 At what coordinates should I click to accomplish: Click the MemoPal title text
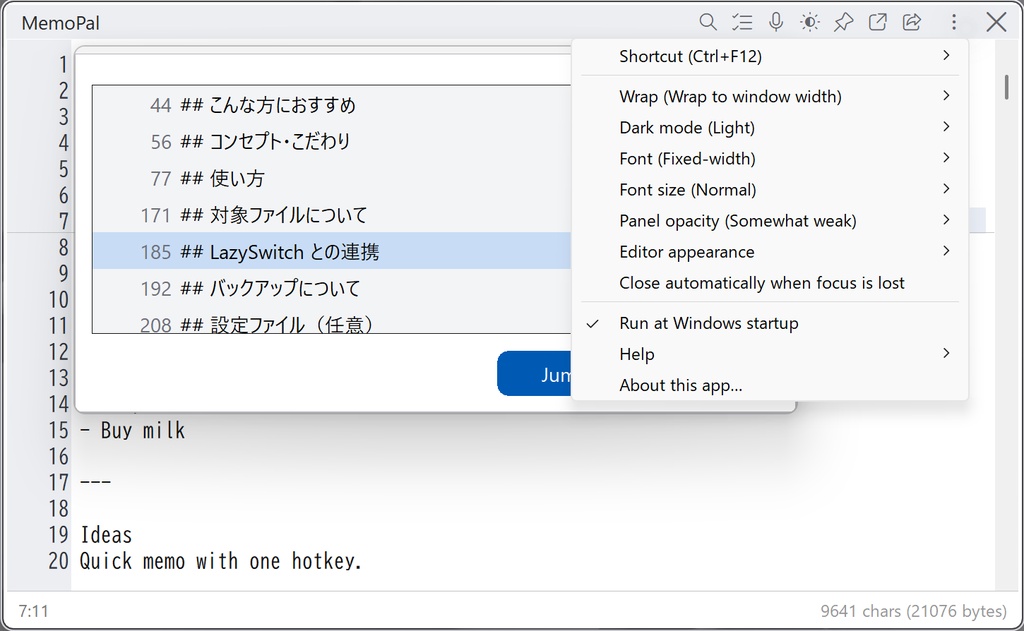61,23
